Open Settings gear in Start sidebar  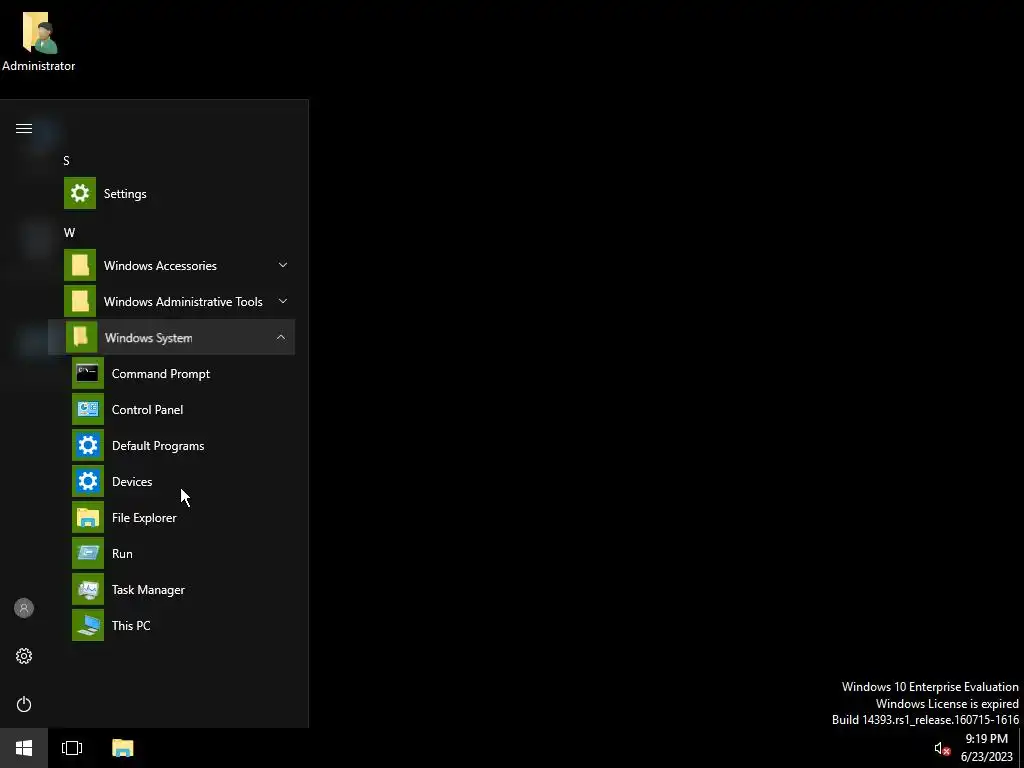click(x=24, y=656)
